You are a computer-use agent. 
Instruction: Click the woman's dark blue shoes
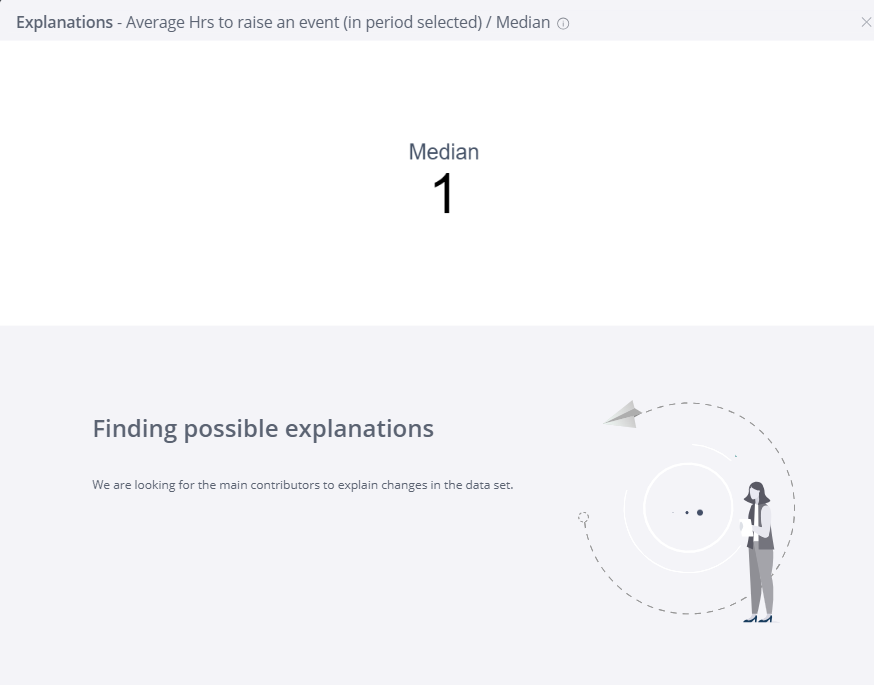point(758,619)
